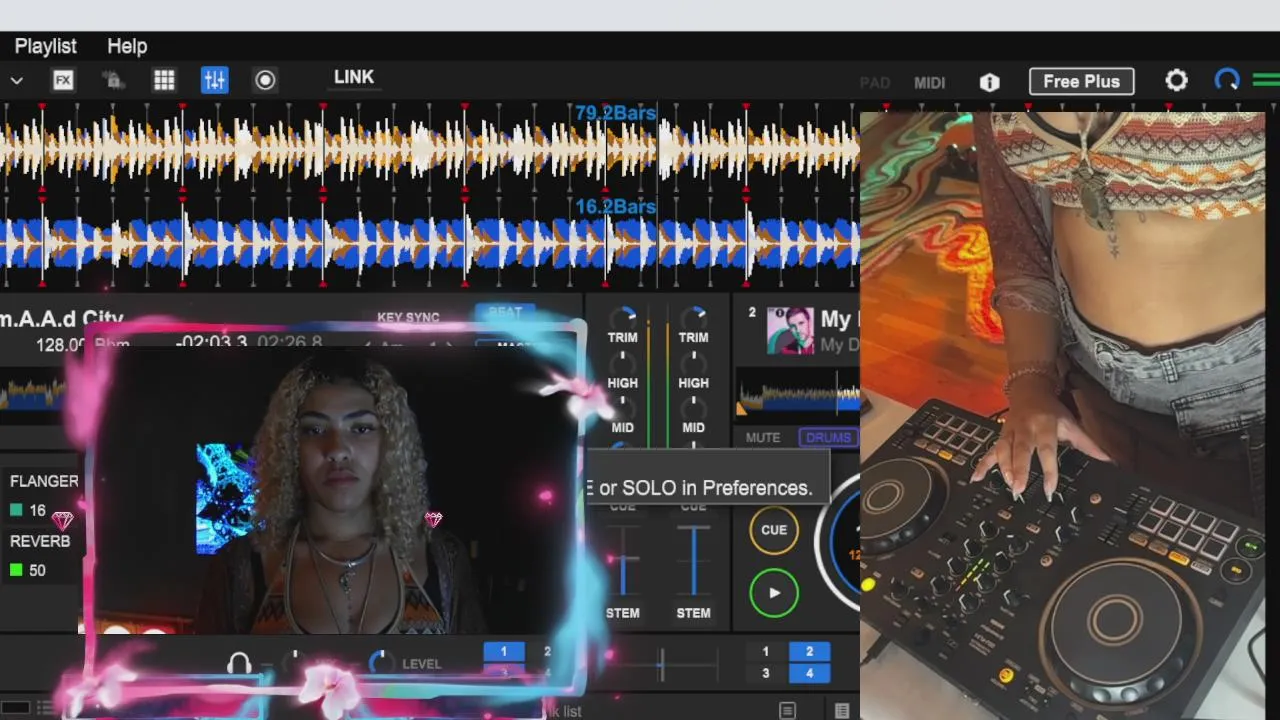Adjust left channel MID knob
This screenshot has height=720, width=1280.
(x=622, y=407)
